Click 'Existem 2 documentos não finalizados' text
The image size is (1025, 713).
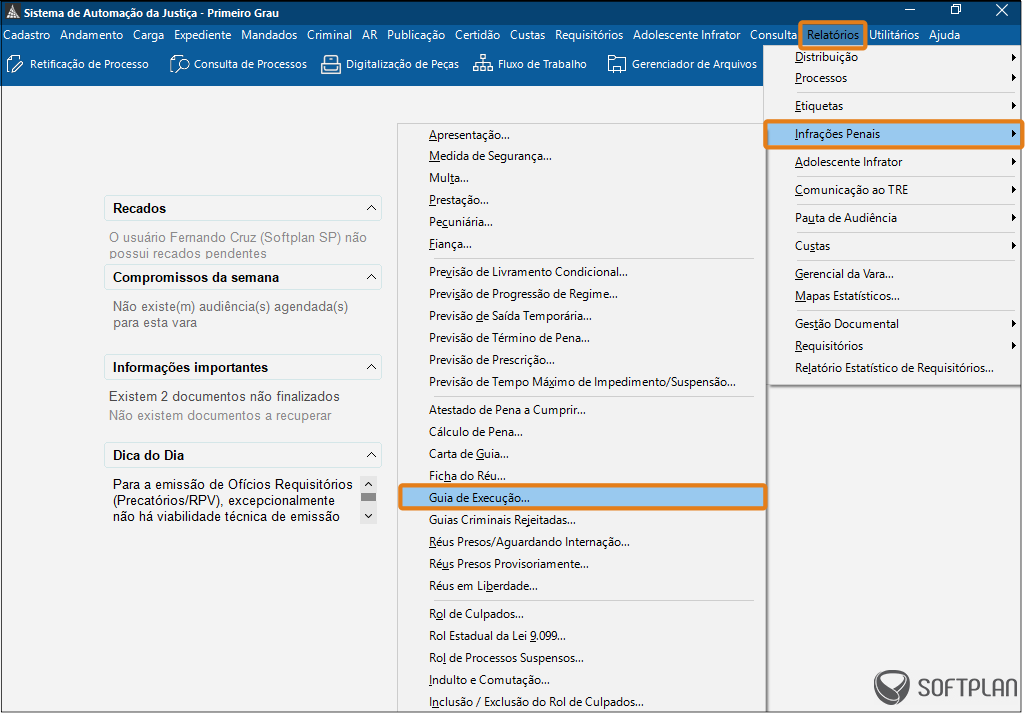(x=224, y=397)
